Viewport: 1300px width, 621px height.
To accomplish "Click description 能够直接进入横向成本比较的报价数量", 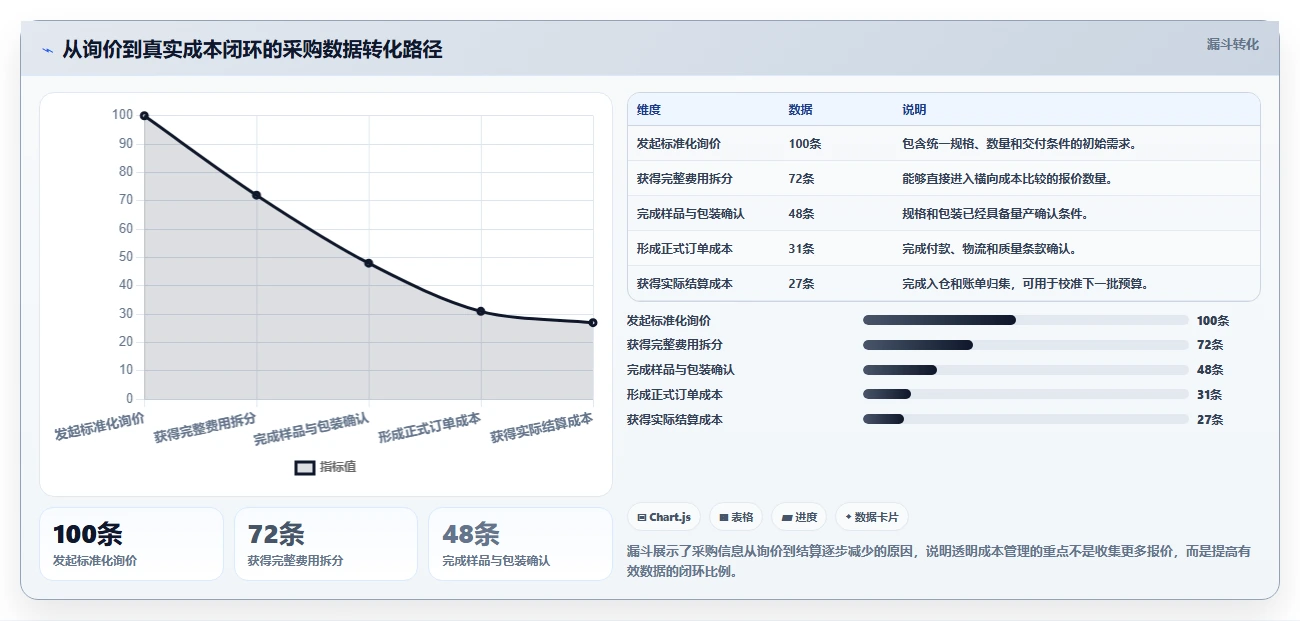I will tap(1007, 179).
